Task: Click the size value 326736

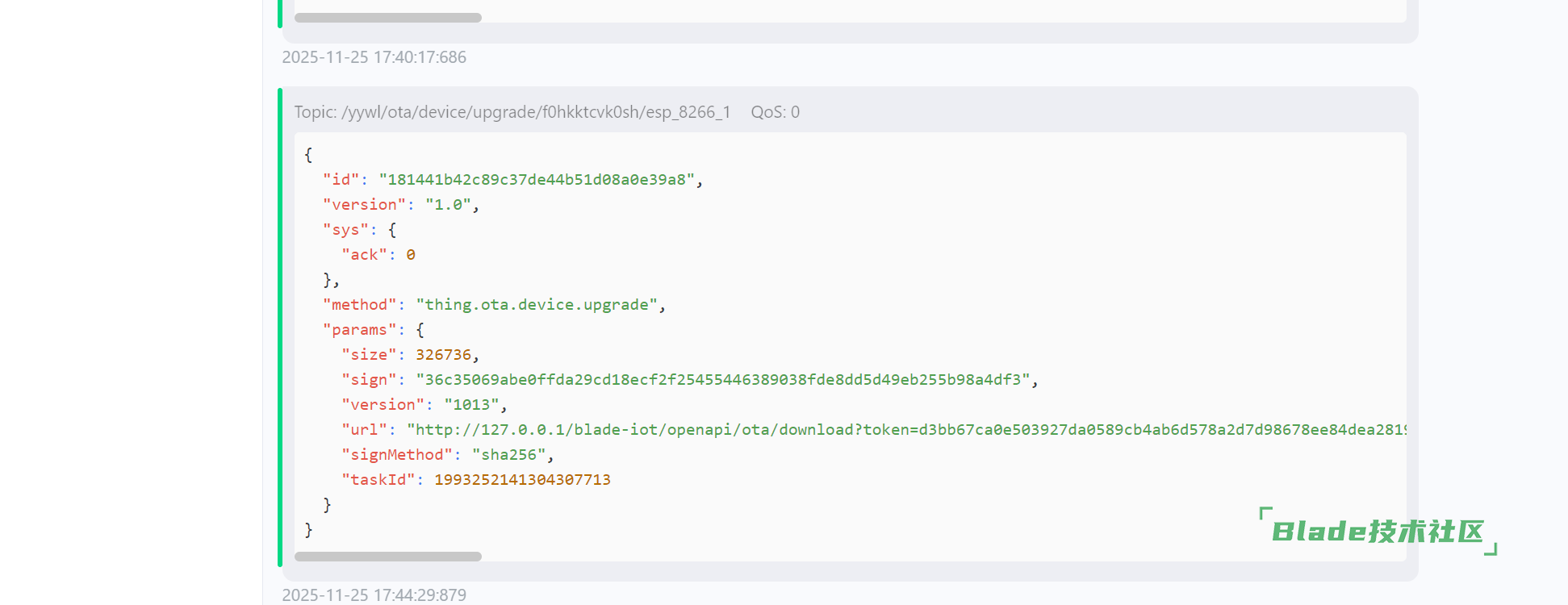Action: 443,355
